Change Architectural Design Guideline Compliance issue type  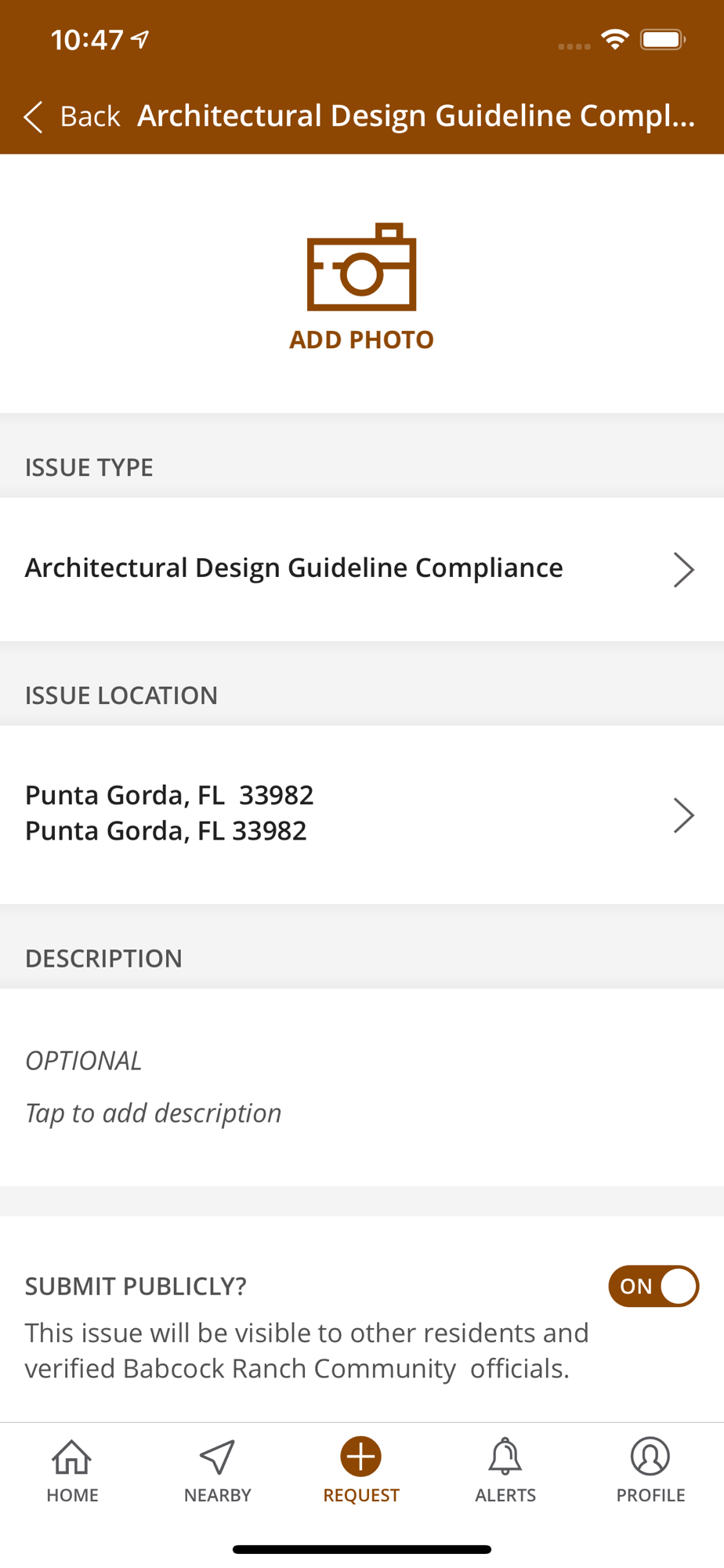point(362,569)
